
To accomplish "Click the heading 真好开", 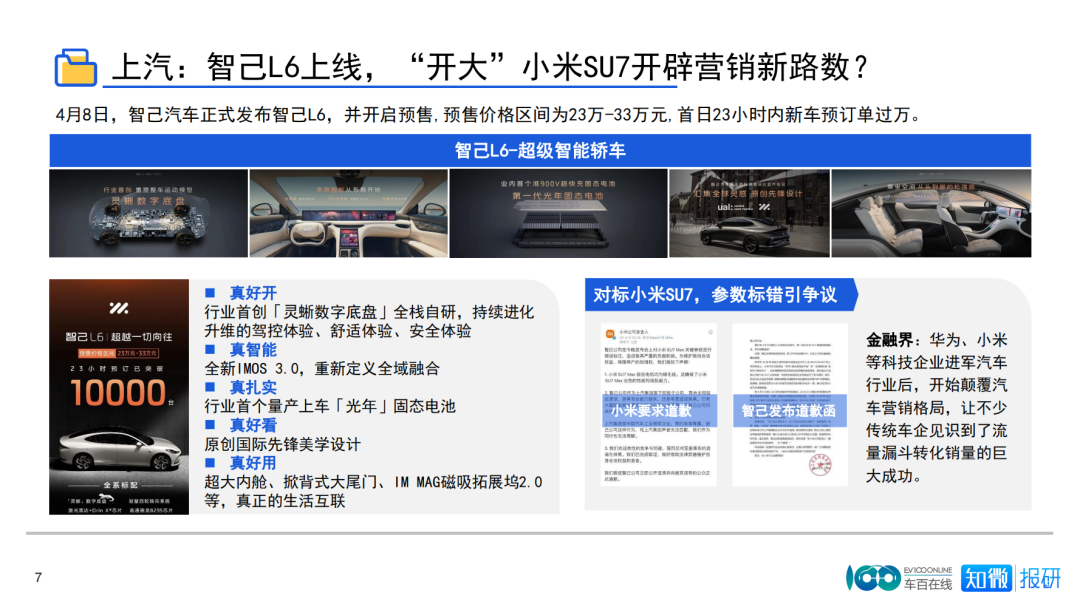I will pos(253,293).
